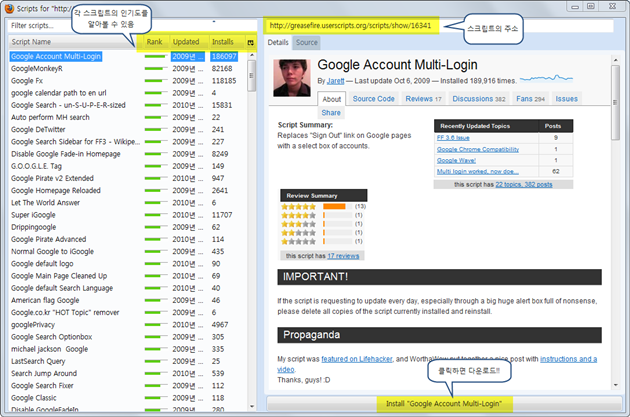Open the Discussions tab
Viewport: 630px width, 417px height.
tap(479, 99)
